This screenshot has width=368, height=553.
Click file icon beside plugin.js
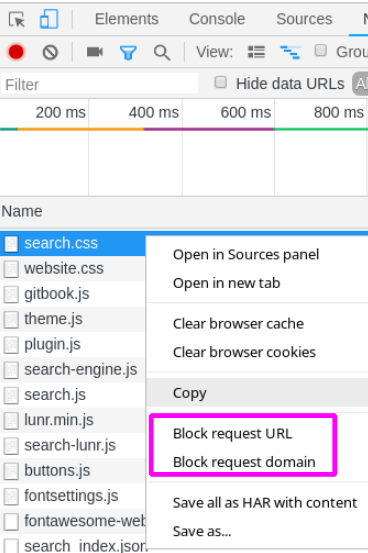click(11, 345)
